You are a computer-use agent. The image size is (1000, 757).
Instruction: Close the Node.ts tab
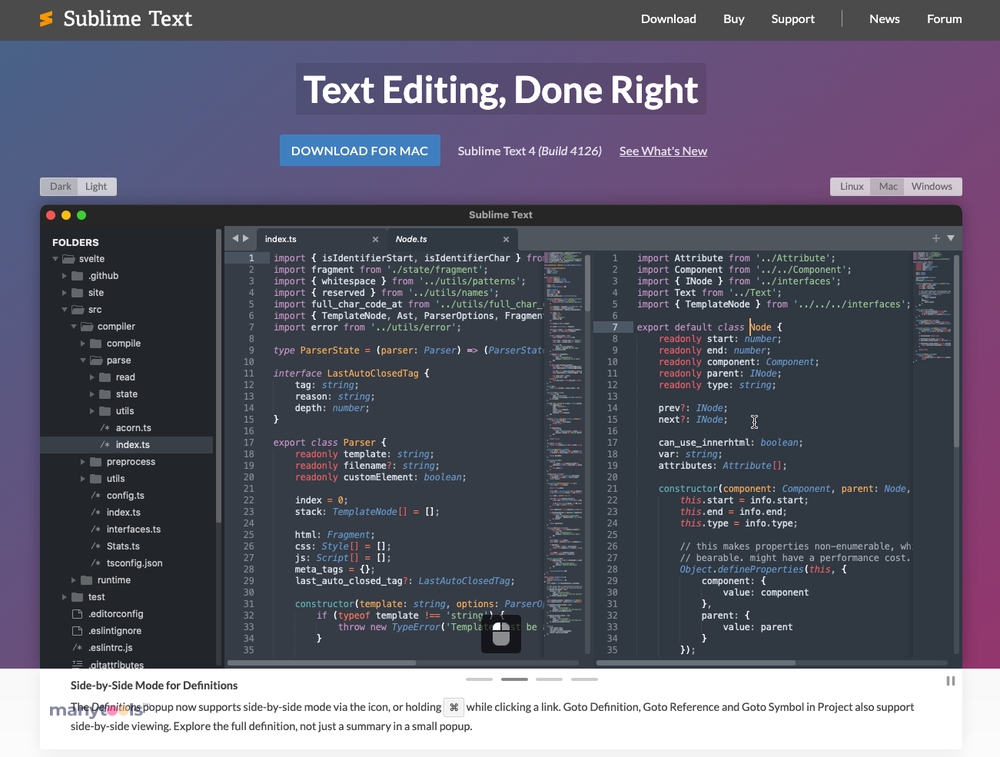click(x=506, y=239)
